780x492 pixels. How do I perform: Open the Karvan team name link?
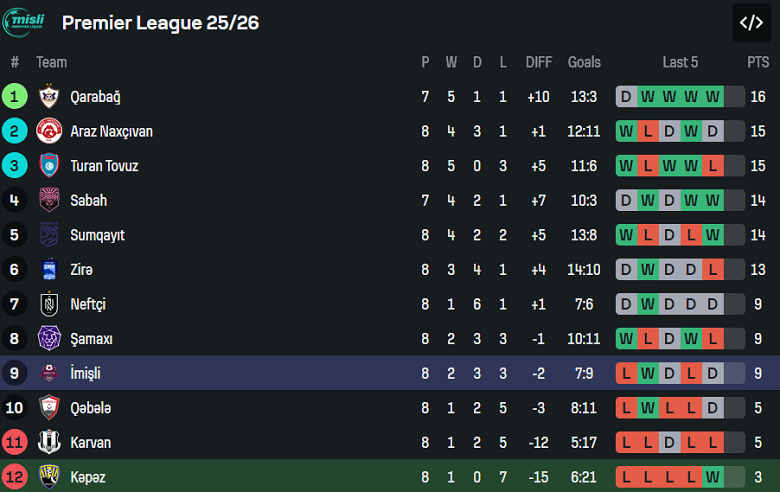90,442
